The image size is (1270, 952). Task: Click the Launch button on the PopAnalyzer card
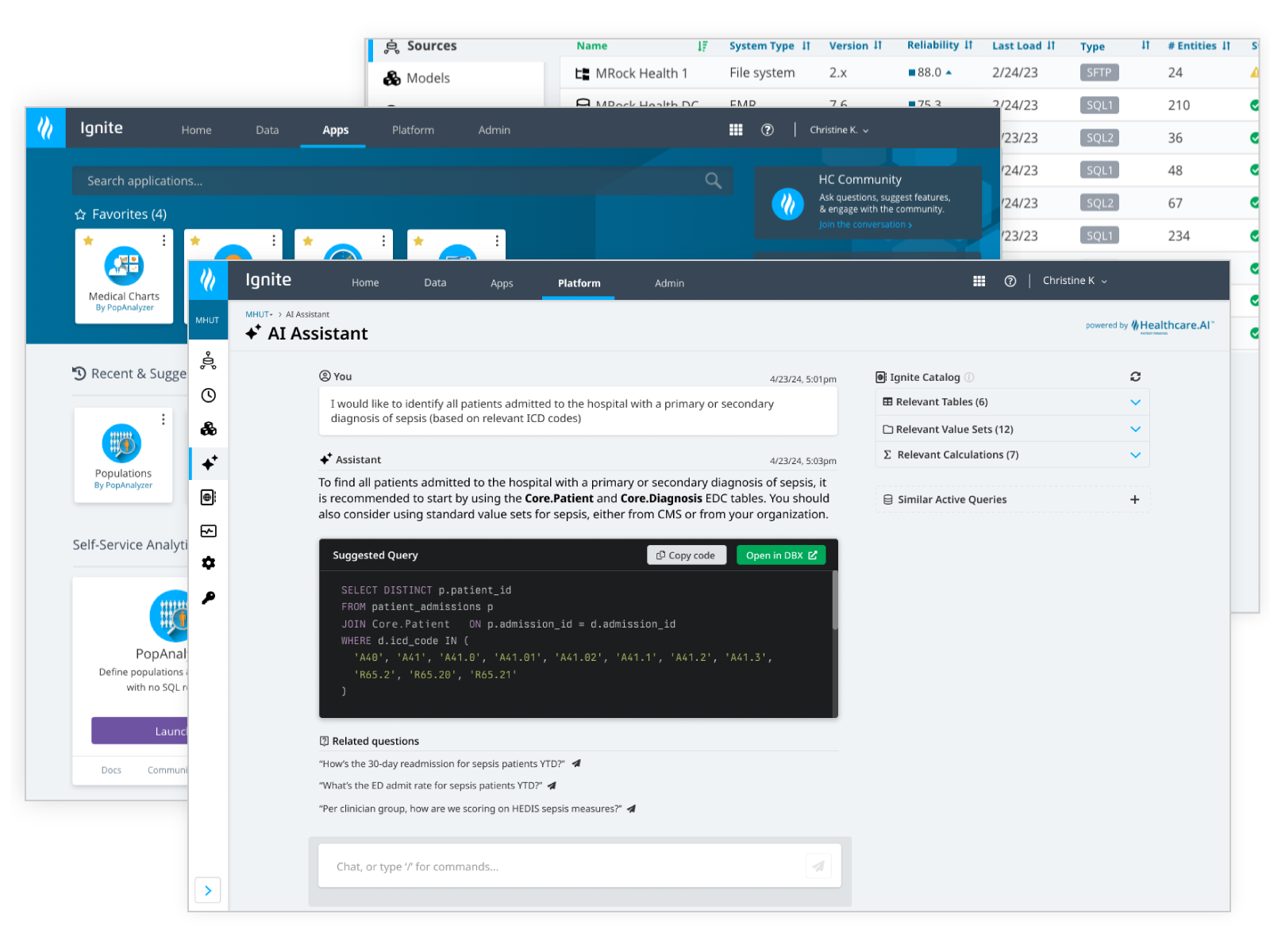(x=140, y=731)
